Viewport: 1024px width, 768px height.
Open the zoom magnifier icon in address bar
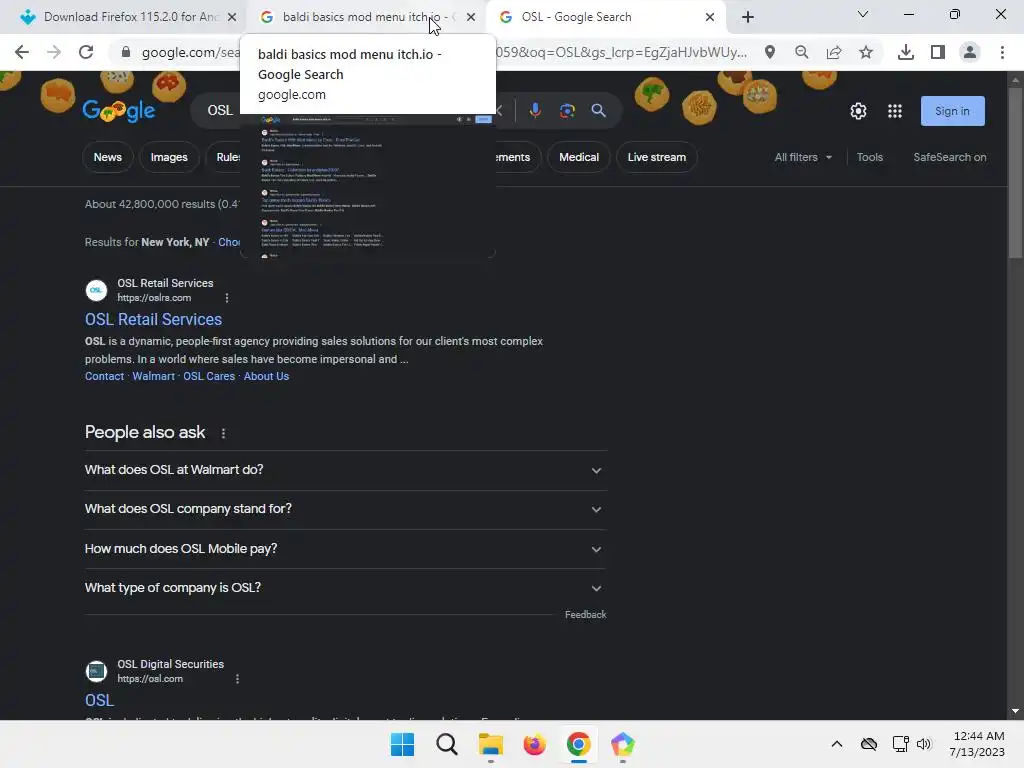pos(801,52)
